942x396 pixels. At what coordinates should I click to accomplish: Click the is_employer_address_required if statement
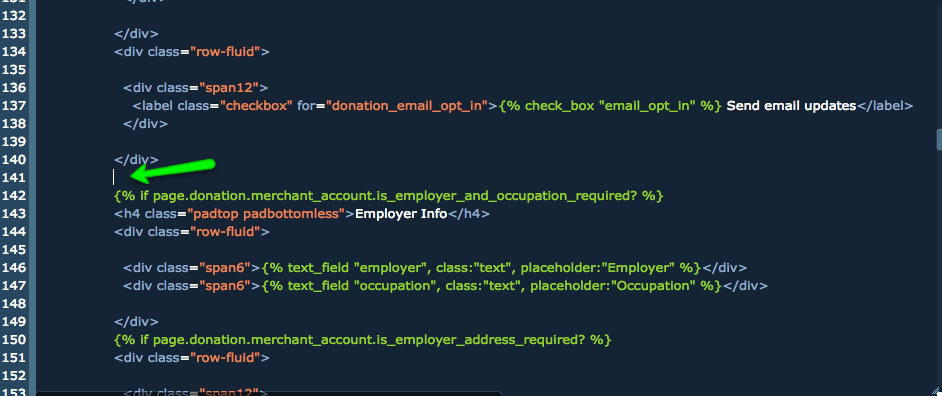tap(362, 340)
